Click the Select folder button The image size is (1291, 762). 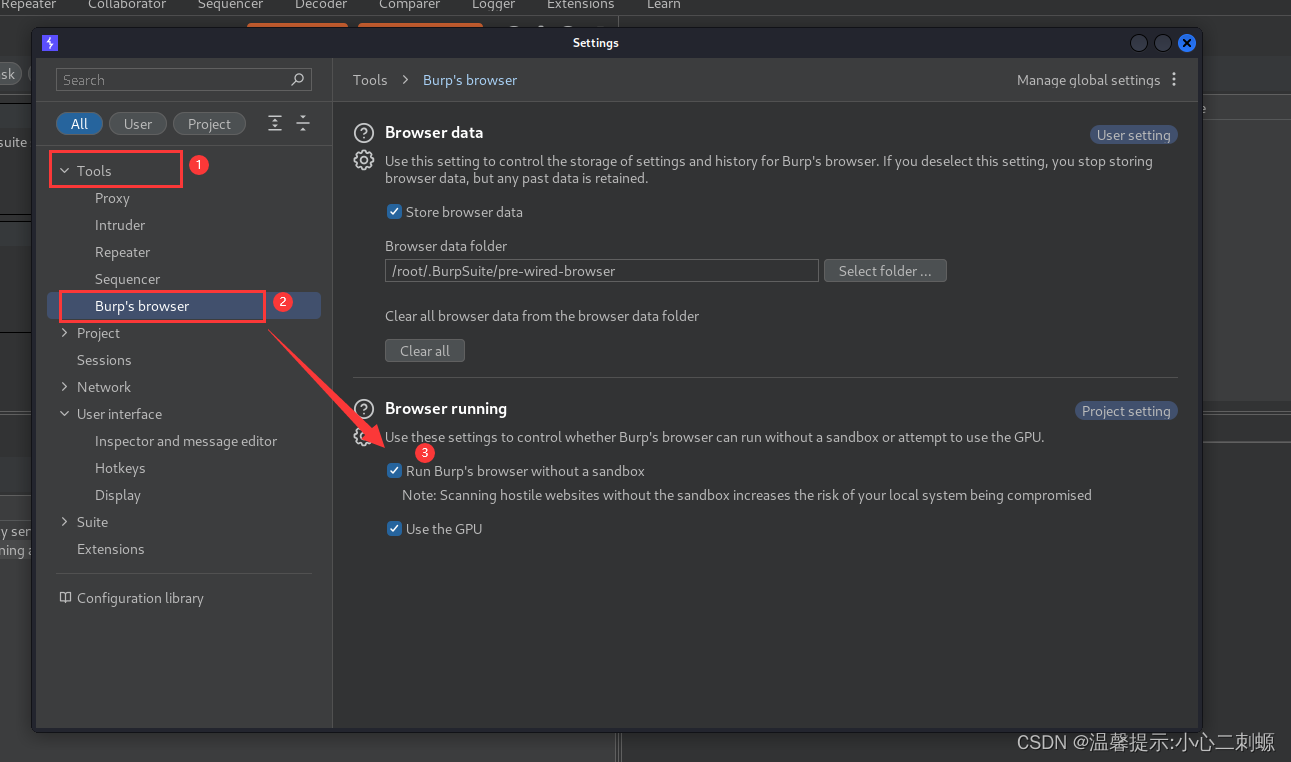[885, 271]
